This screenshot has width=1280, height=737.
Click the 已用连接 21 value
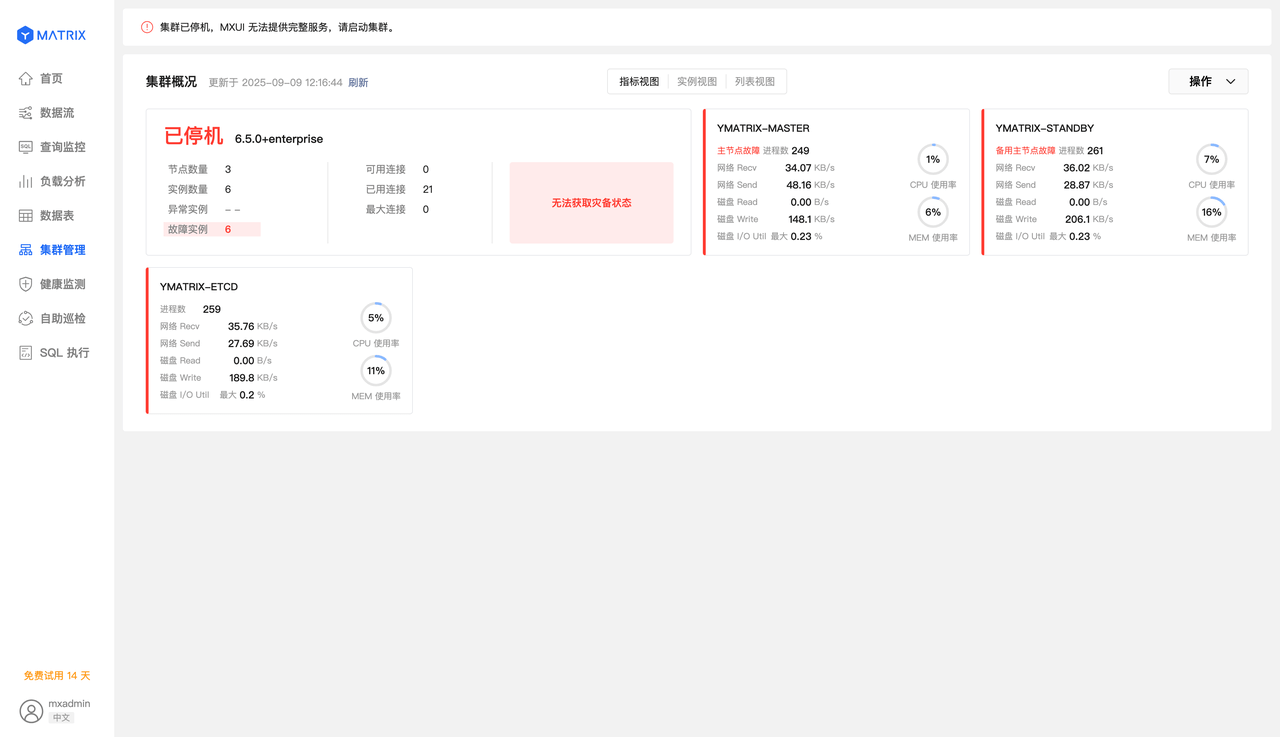(427, 190)
